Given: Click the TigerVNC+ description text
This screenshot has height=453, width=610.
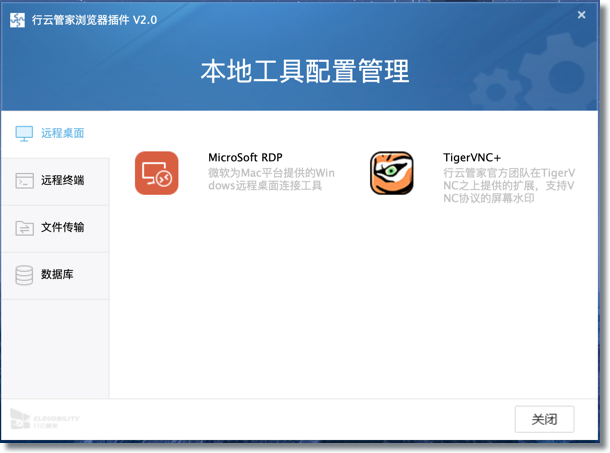Looking at the screenshot, I should [508, 187].
